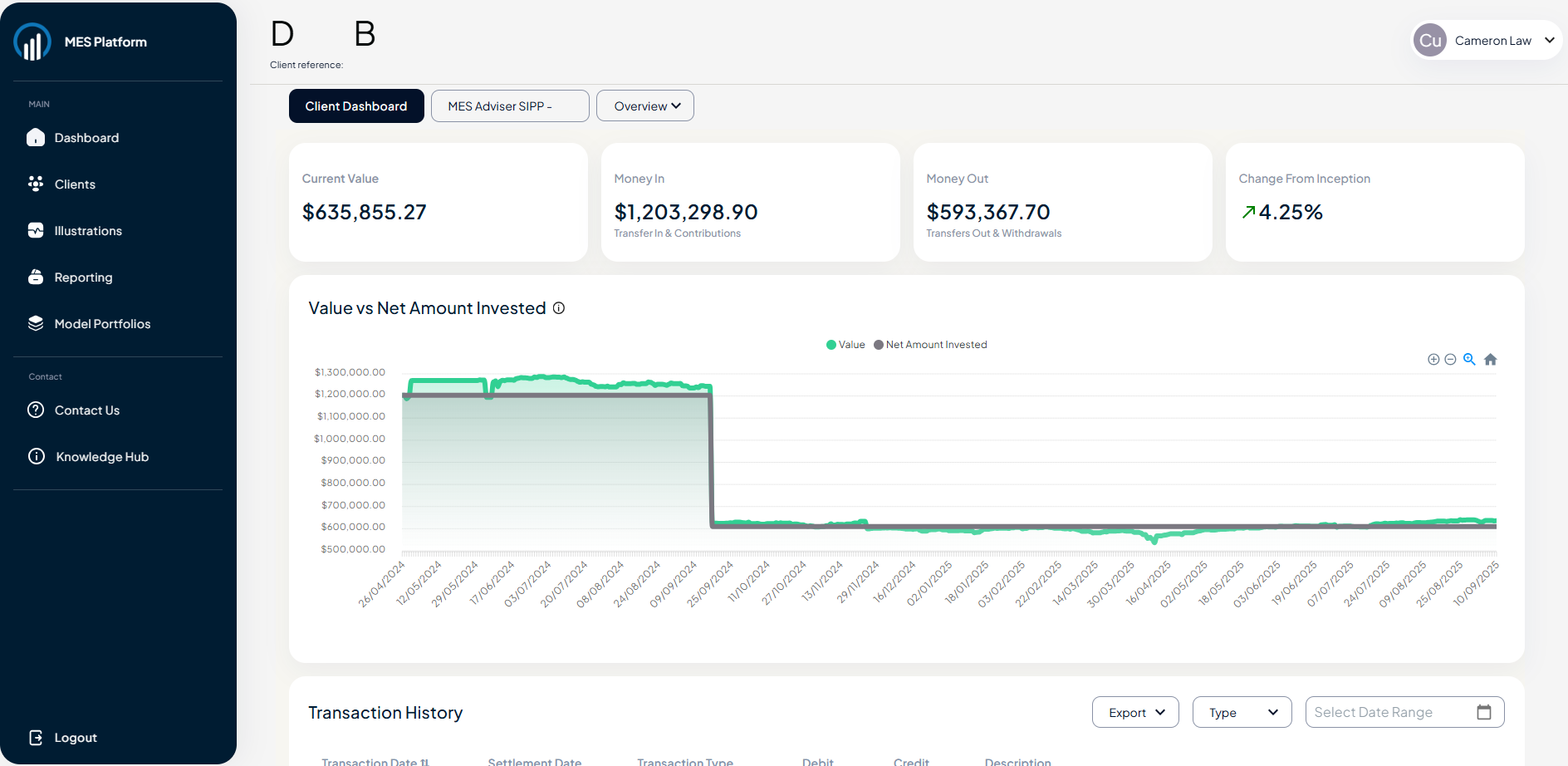Click the Cameron Law user avatar
Viewport: 1568px width, 766px height.
click(1430, 41)
